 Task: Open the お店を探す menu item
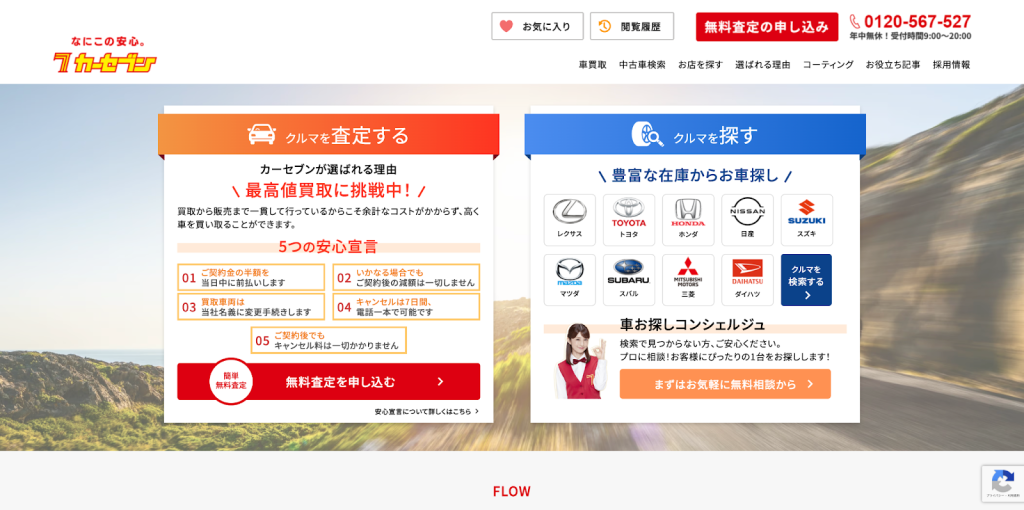tap(700, 65)
